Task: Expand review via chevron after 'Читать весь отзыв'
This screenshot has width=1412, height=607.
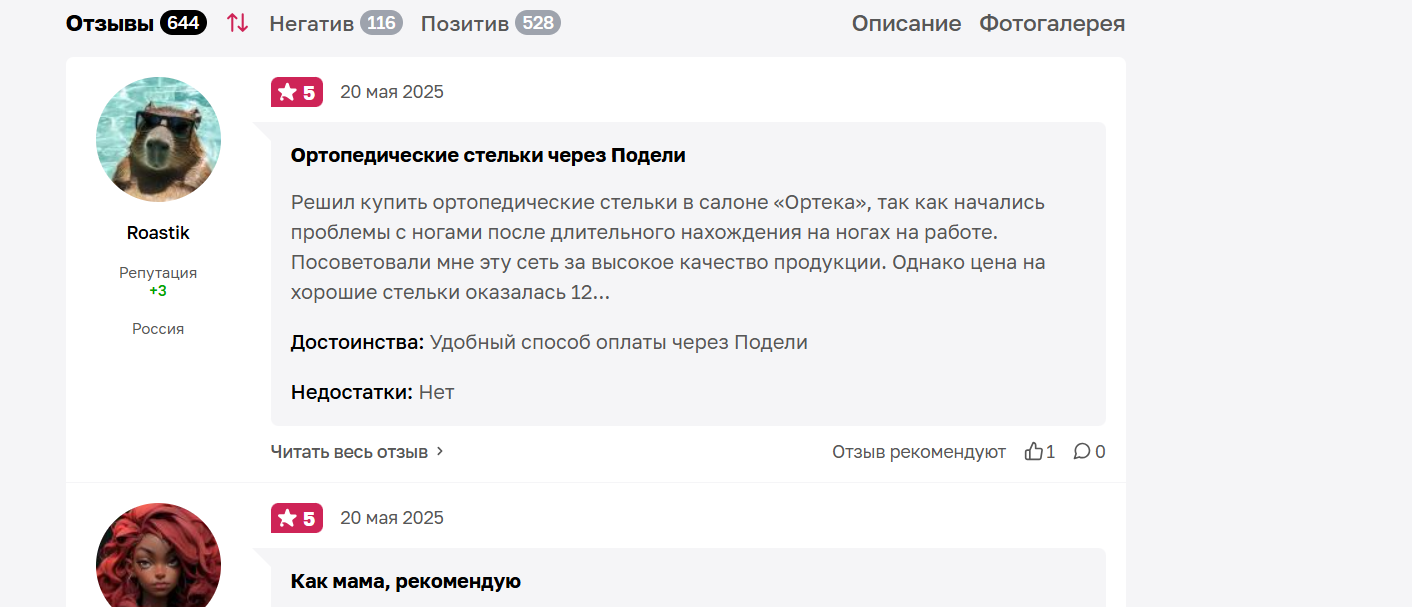Action: pos(440,452)
